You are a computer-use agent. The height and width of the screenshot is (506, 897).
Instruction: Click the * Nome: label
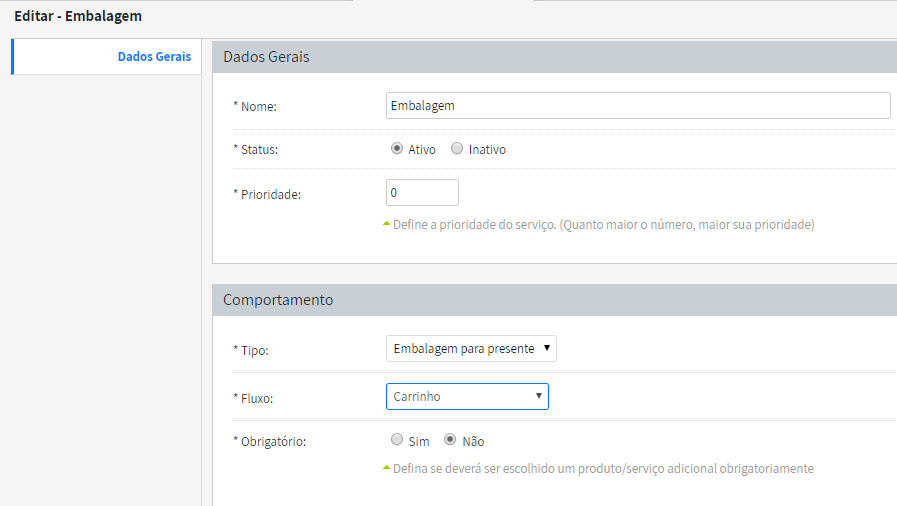pyautogui.click(x=255, y=106)
